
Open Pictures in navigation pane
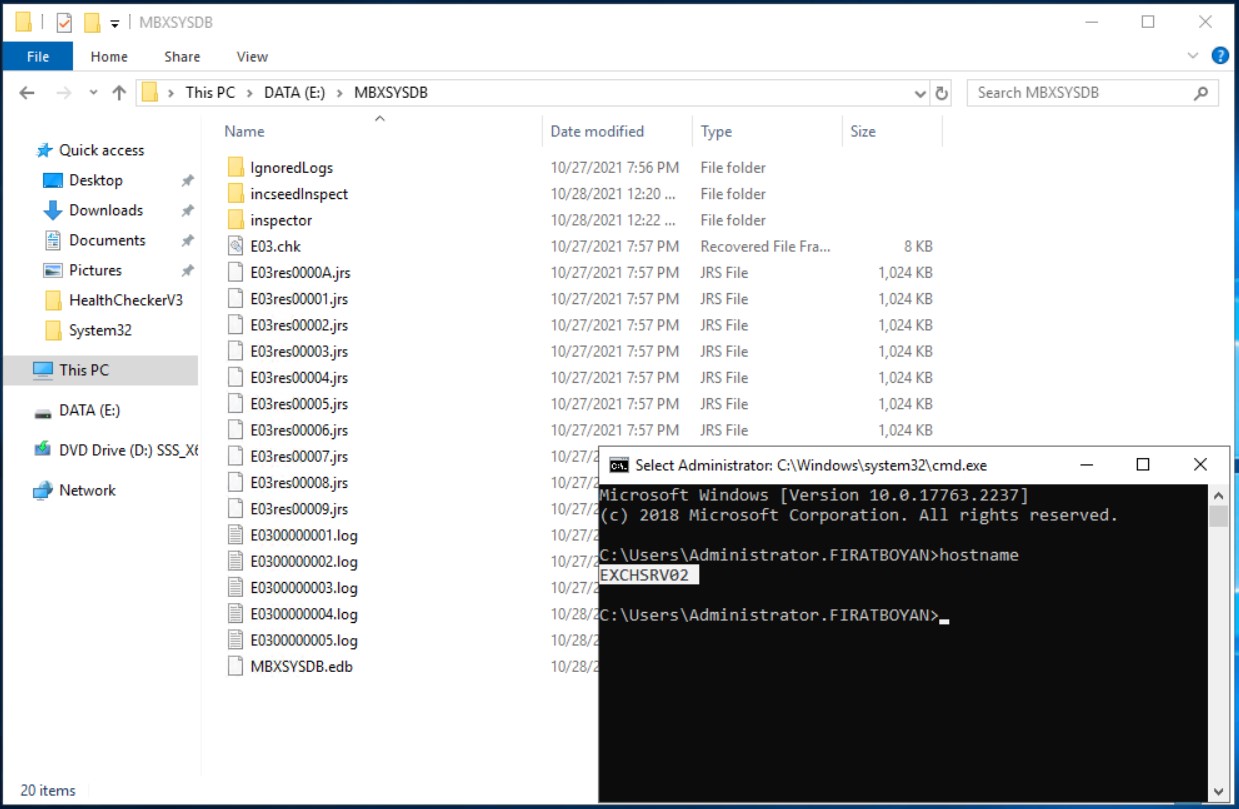tap(95, 270)
